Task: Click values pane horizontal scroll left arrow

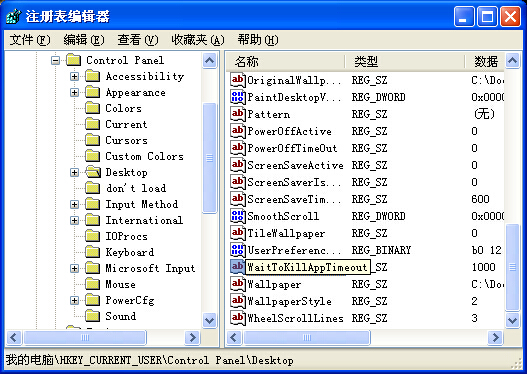Action: 234,337
